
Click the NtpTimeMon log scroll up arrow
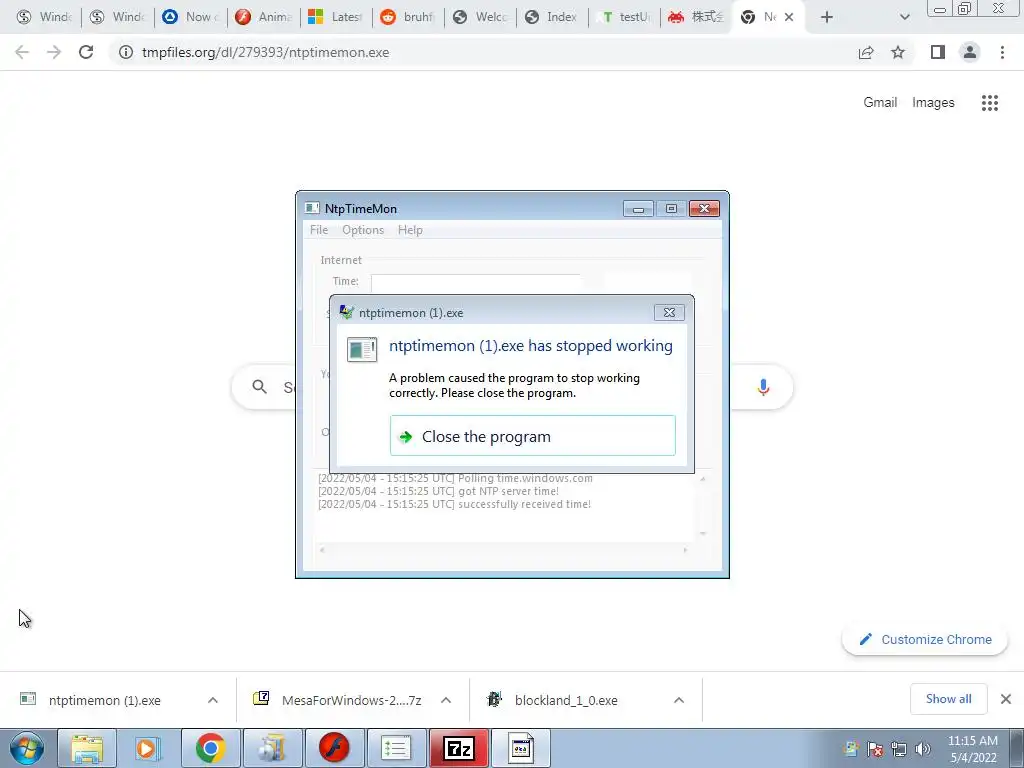703,479
